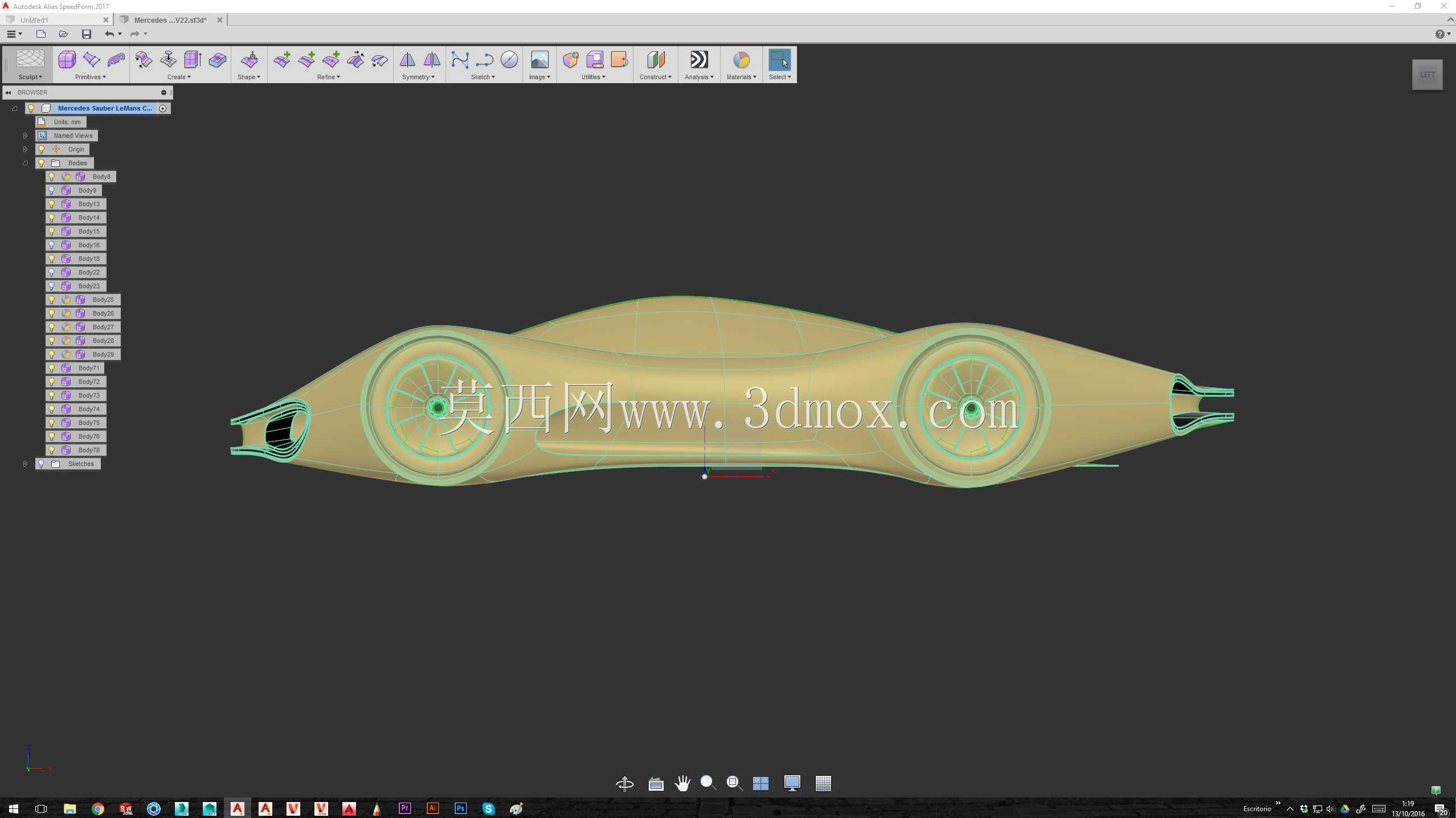Click the Insert Edge refine icon
Image resolution: width=1456 pixels, height=818 pixels.
click(x=282, y=59)
